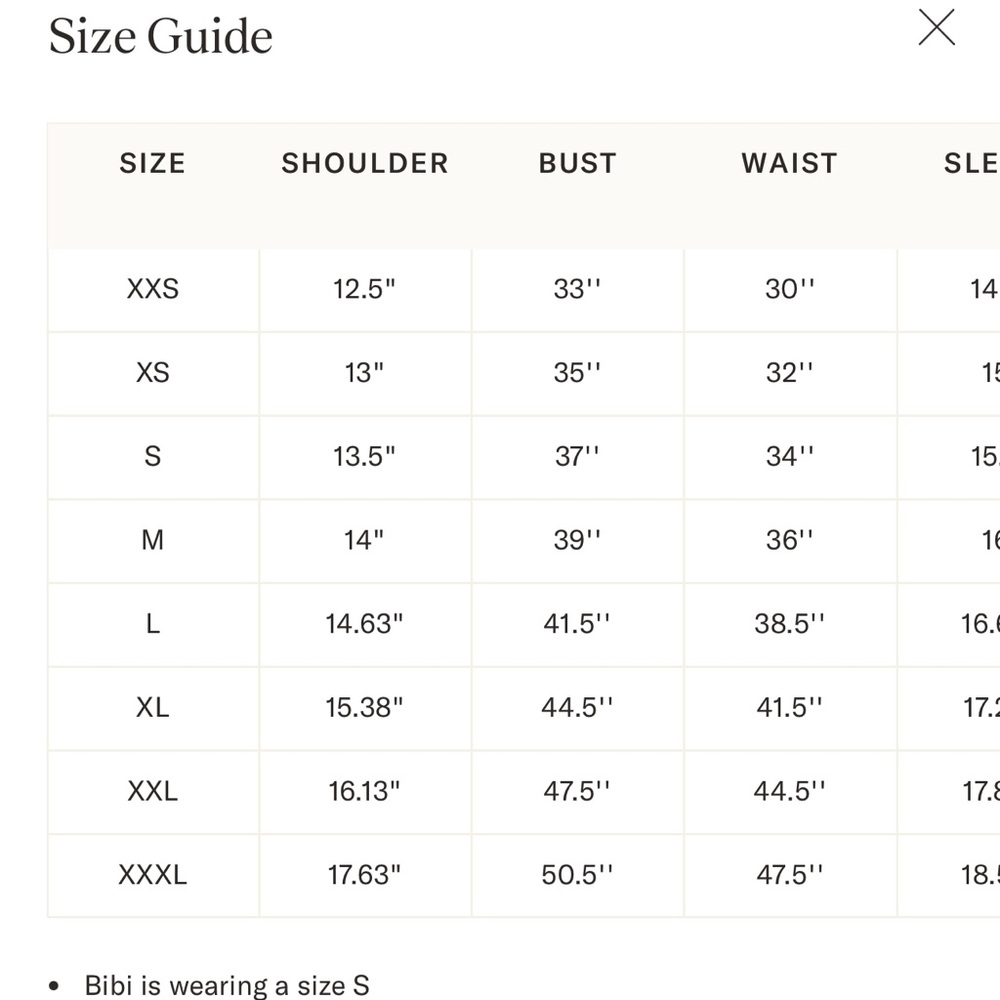Select the S size row label
Screen dimensions: 1000x1000
coord(153,457)
